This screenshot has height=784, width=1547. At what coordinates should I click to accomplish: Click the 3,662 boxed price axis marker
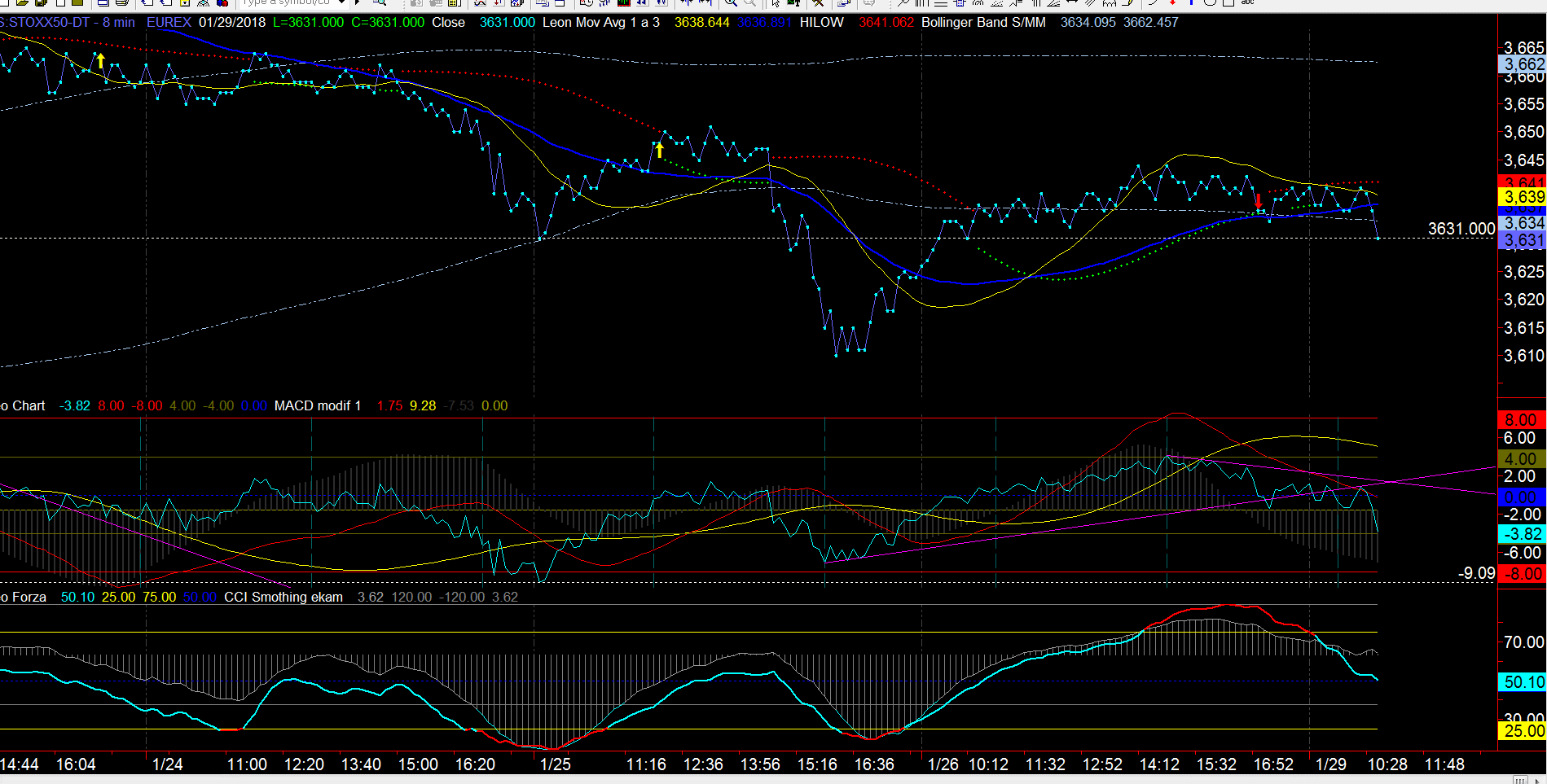pyautogui.click(x=1523, y=64)
